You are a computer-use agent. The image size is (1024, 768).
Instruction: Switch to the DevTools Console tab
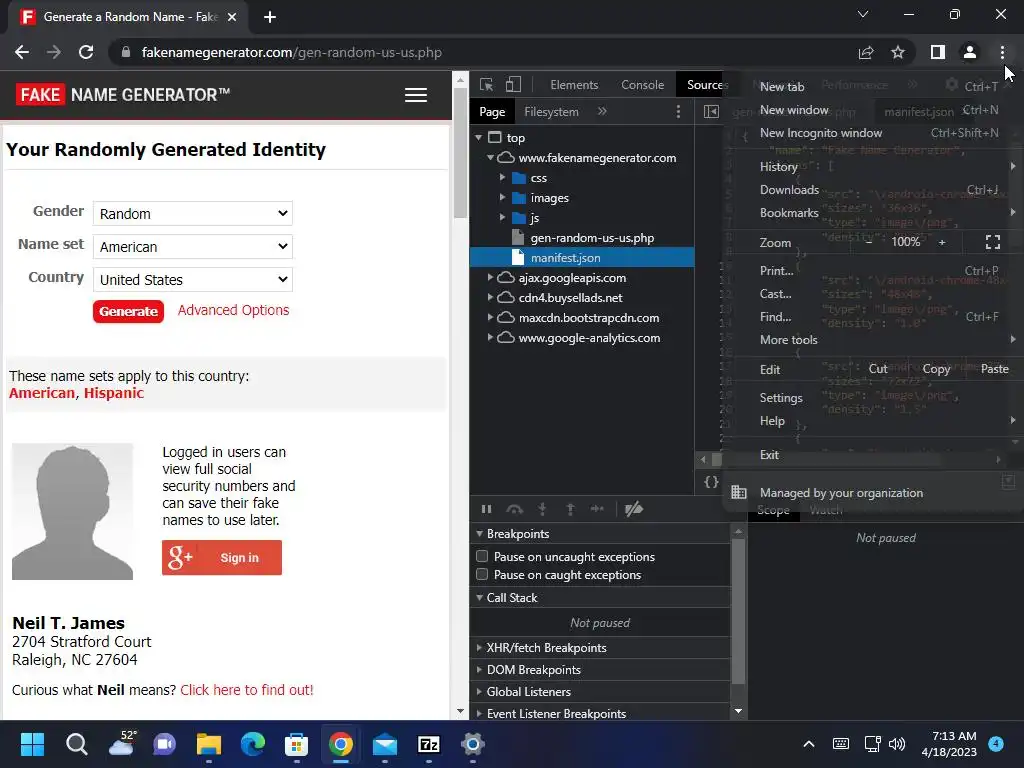[643, 85]
